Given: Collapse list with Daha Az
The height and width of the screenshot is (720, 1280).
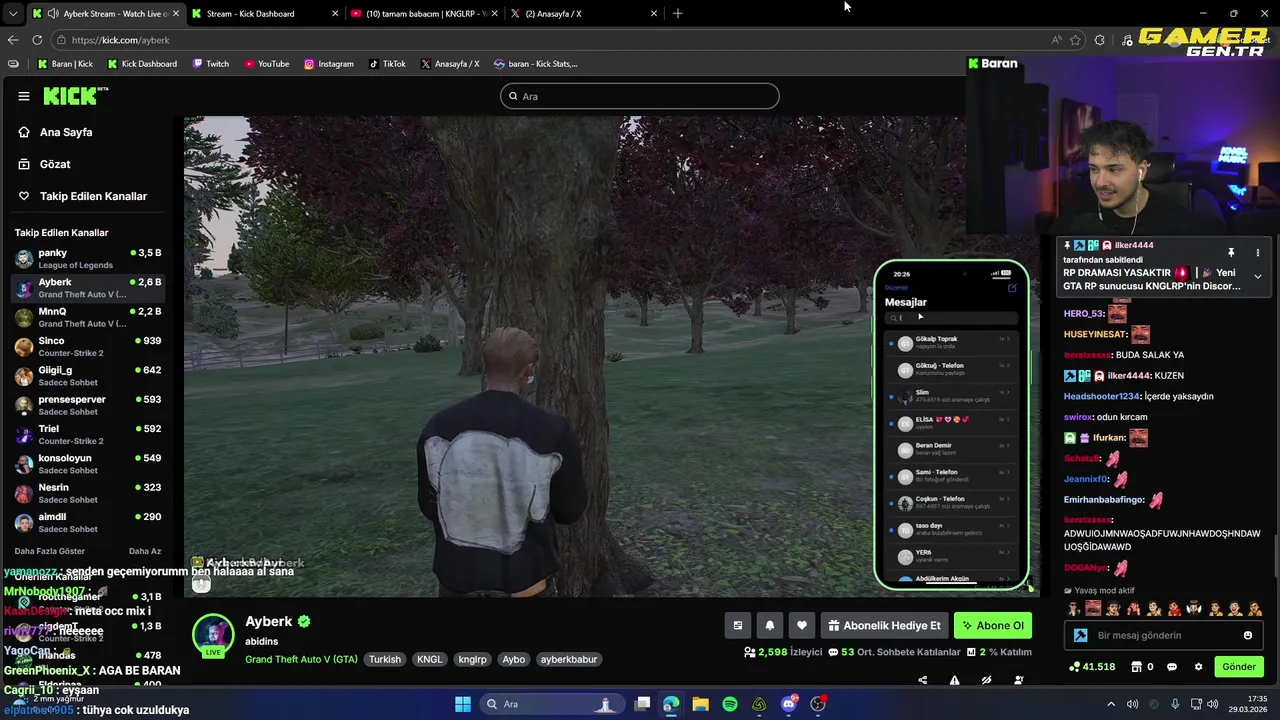Looking at the screenshot, I should (x=145, y=551).
